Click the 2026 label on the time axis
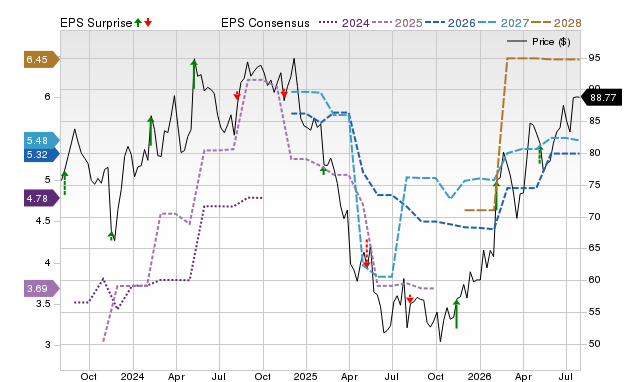640x382 pixels. click(x=479, y=376)
